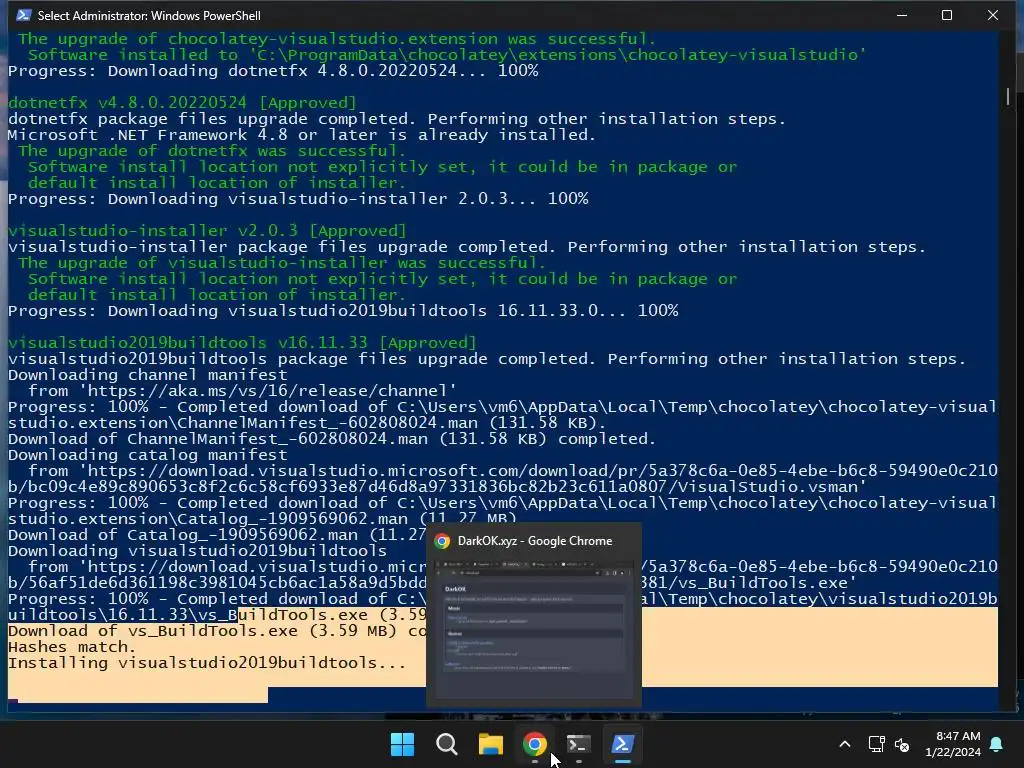Switch to Google Chrome on the taskbar
The width and height of the screenshot is (1024, 768).
pos(534,744)
